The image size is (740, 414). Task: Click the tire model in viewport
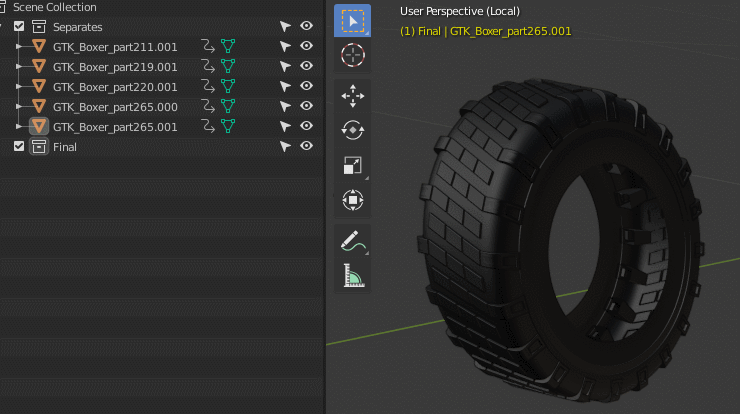(x=559, y=241)
